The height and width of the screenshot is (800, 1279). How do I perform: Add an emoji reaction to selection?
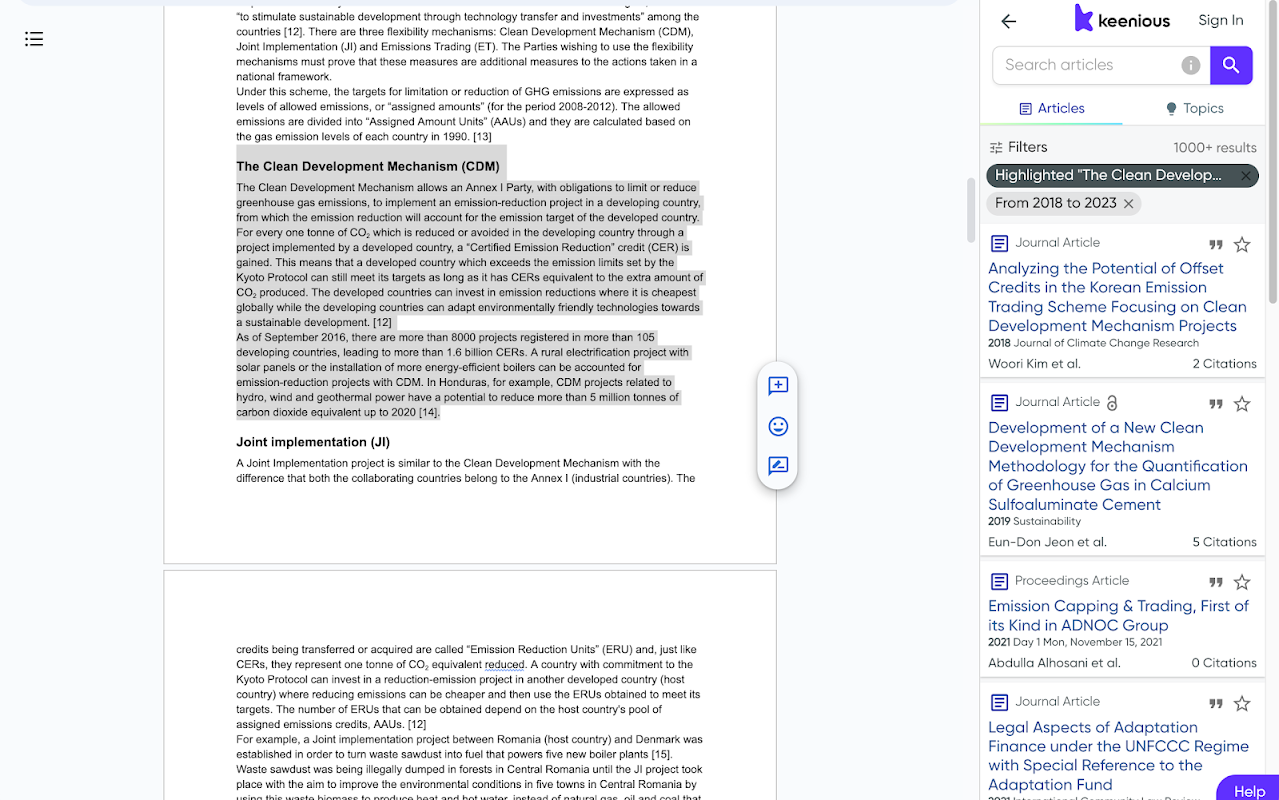tap(778, 426)
